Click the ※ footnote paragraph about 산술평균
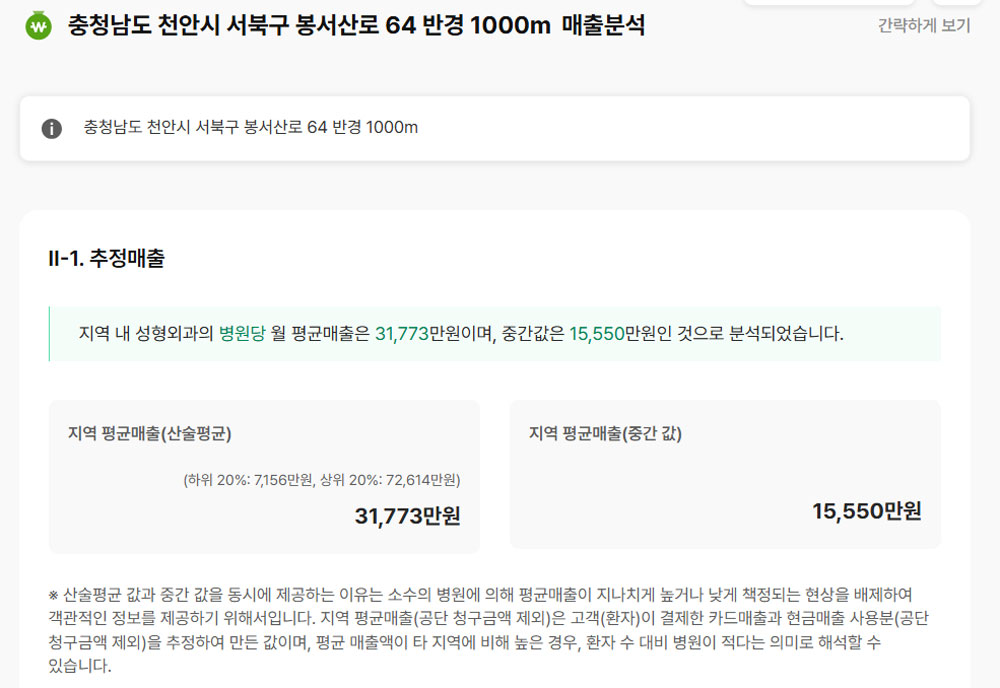 pos(489,630)
